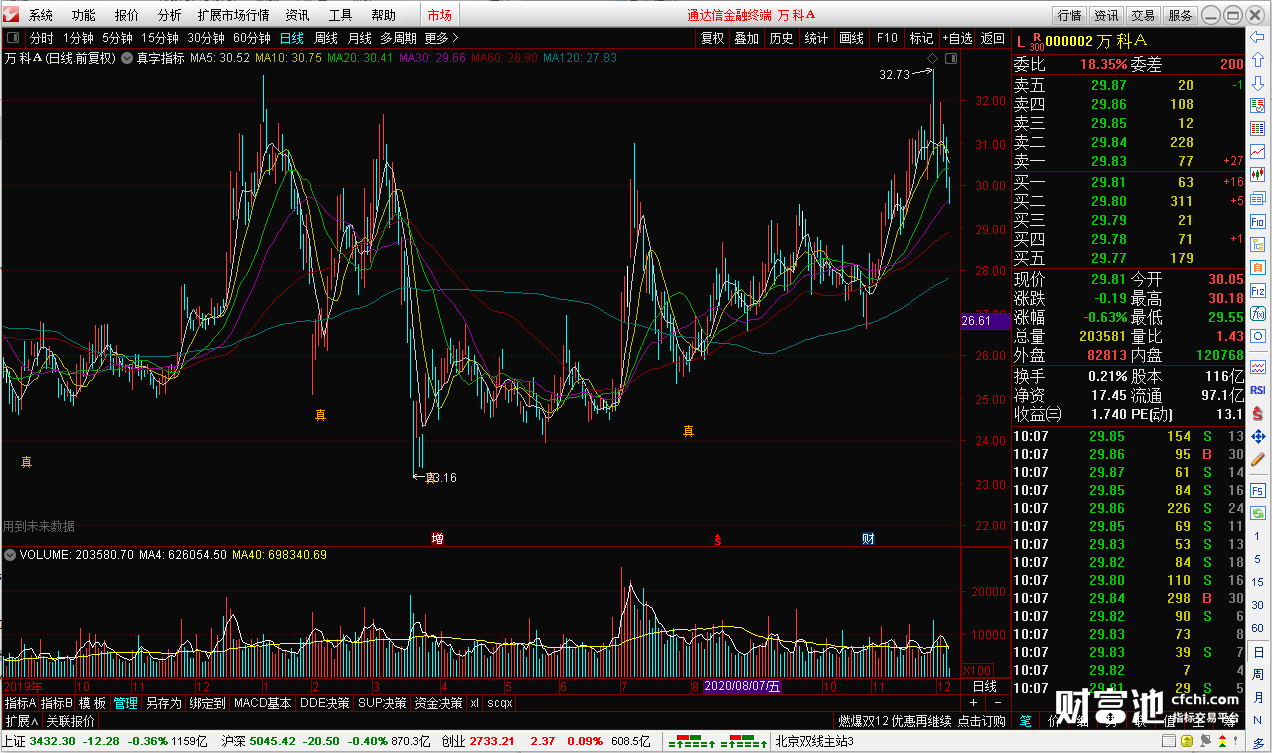The width and height of the screenshot is (1272, 753).
Task: Switch to 分时 intraday view
Action: (42, 38)
